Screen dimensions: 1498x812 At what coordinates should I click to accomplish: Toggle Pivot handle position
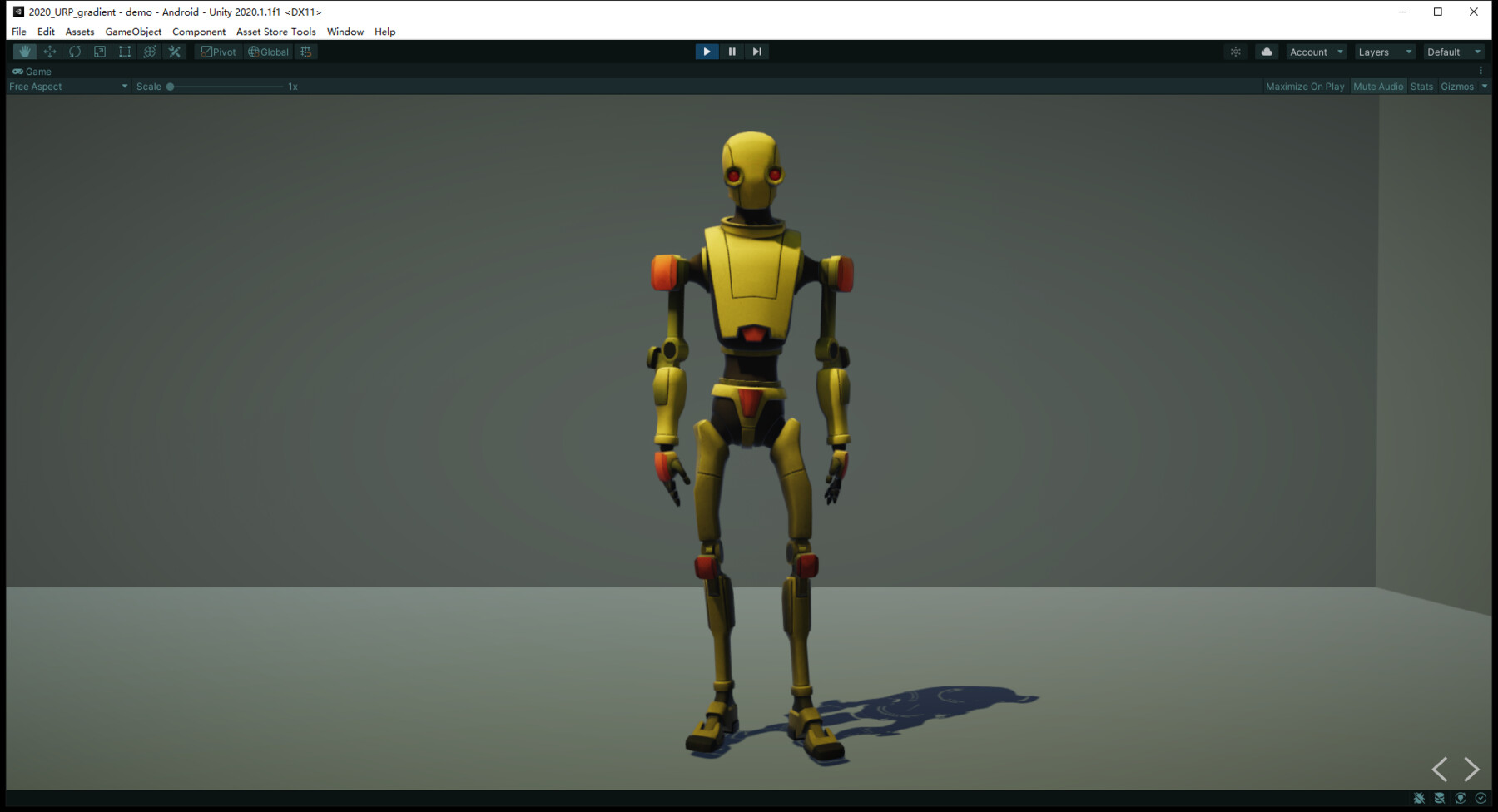point(217,51)
